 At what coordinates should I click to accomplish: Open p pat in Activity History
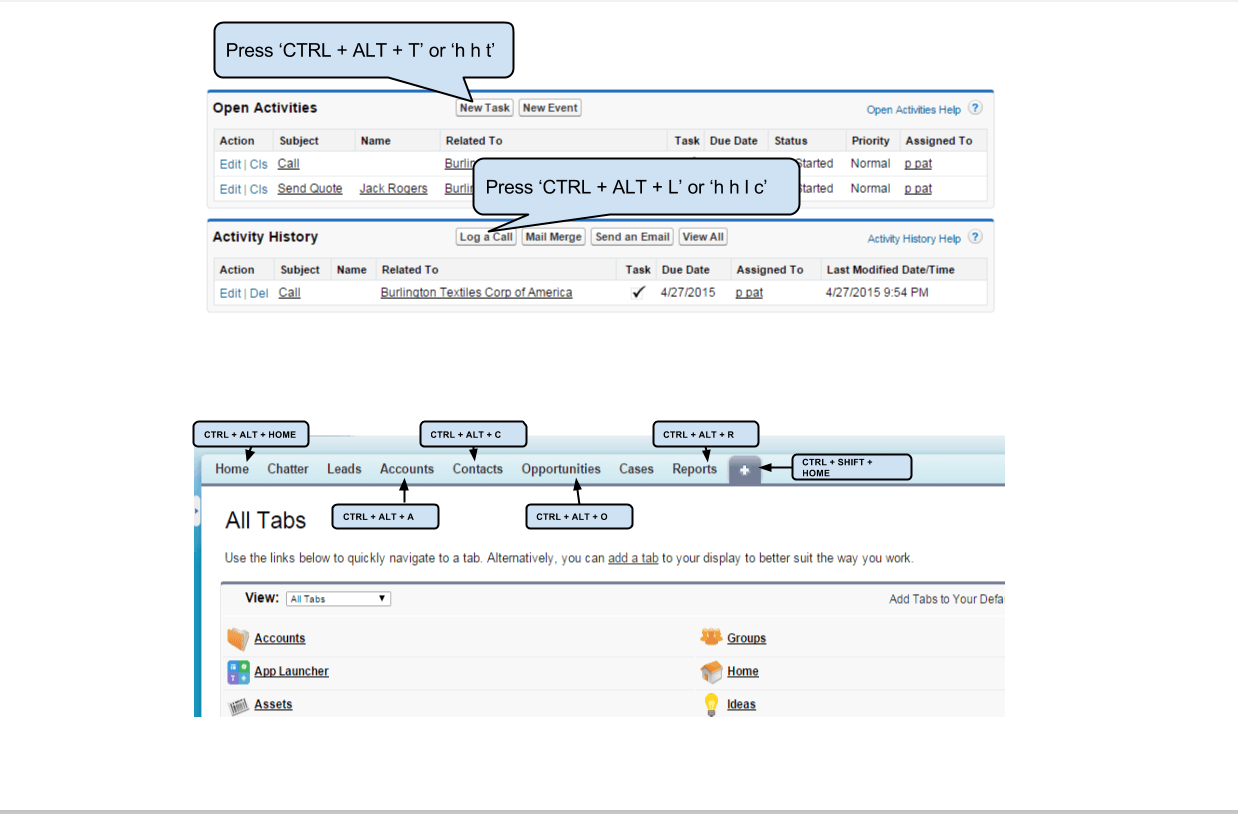click(x=749, y=293)
